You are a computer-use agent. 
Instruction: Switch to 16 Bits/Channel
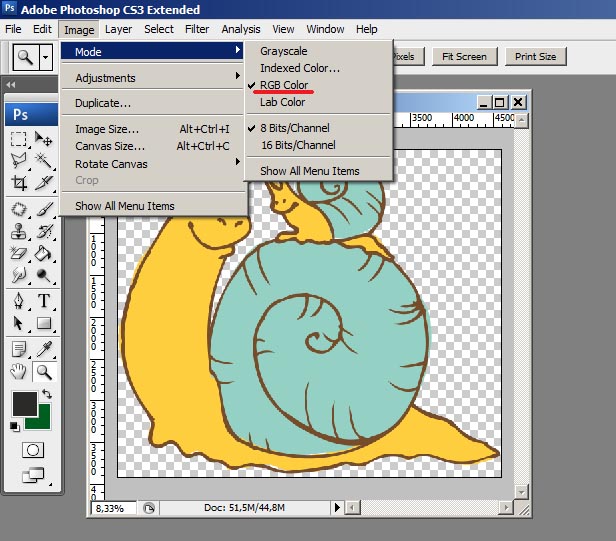tap(299, 145)
